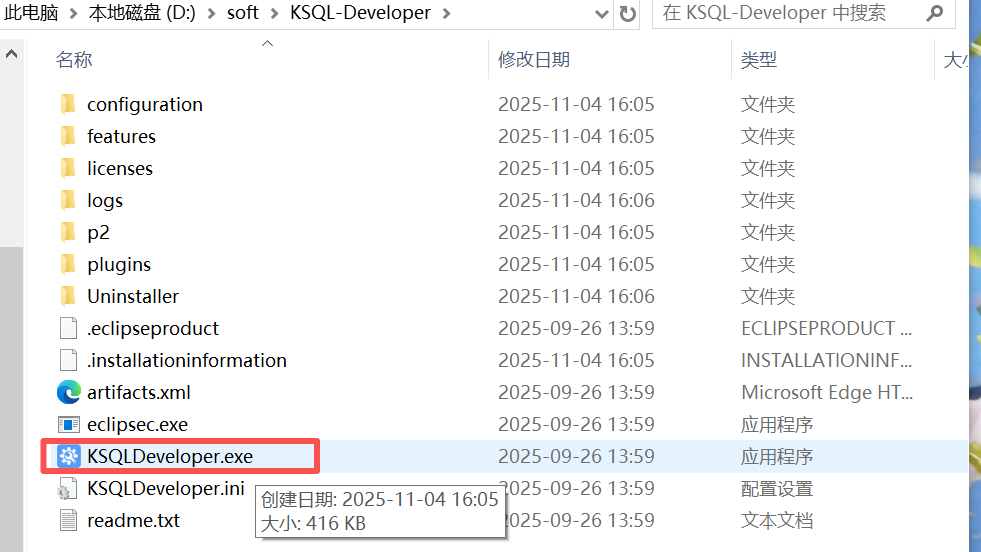Sort files by 名称 column header
981x552 pixels.
tap(74, 60)
